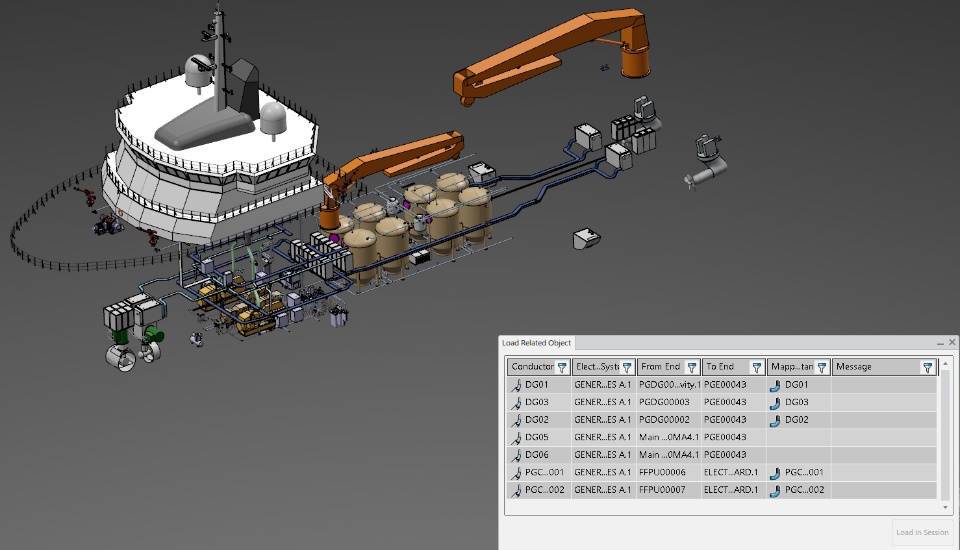Click the mapped cable icon for PGC...002

(x=775, y=490)
